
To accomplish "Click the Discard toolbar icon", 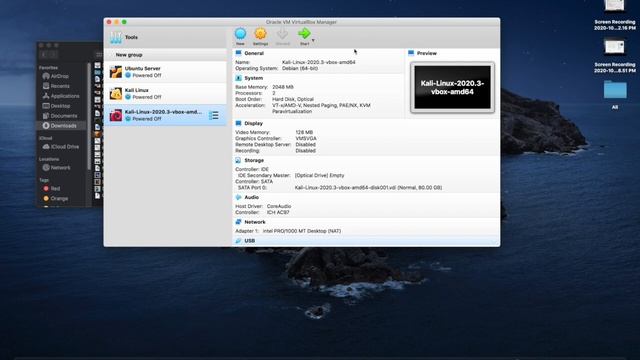I will tap(282, 34).
